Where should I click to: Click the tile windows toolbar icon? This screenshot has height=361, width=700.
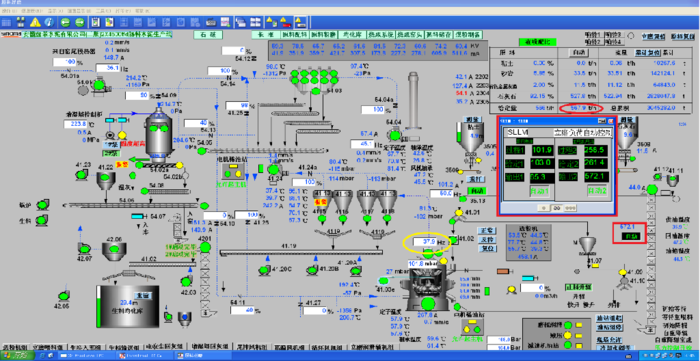point(255,22)
